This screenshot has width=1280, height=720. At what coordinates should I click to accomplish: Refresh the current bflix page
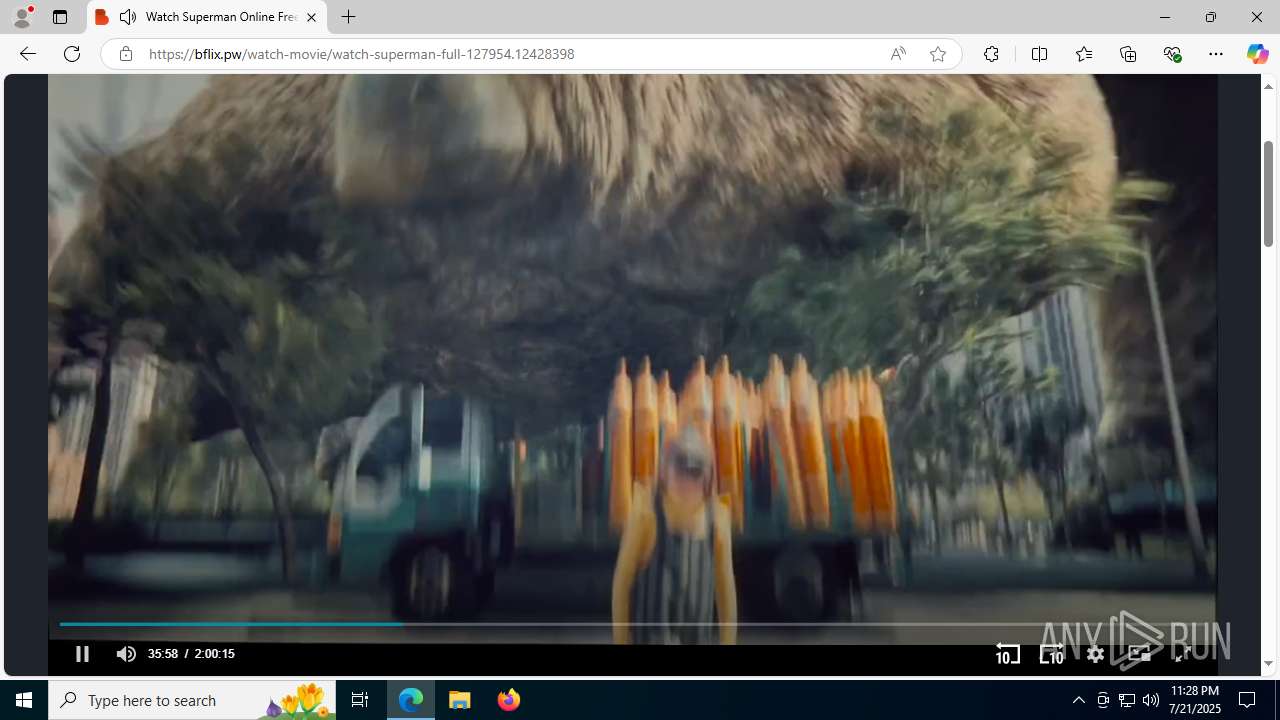click(72, 54)
